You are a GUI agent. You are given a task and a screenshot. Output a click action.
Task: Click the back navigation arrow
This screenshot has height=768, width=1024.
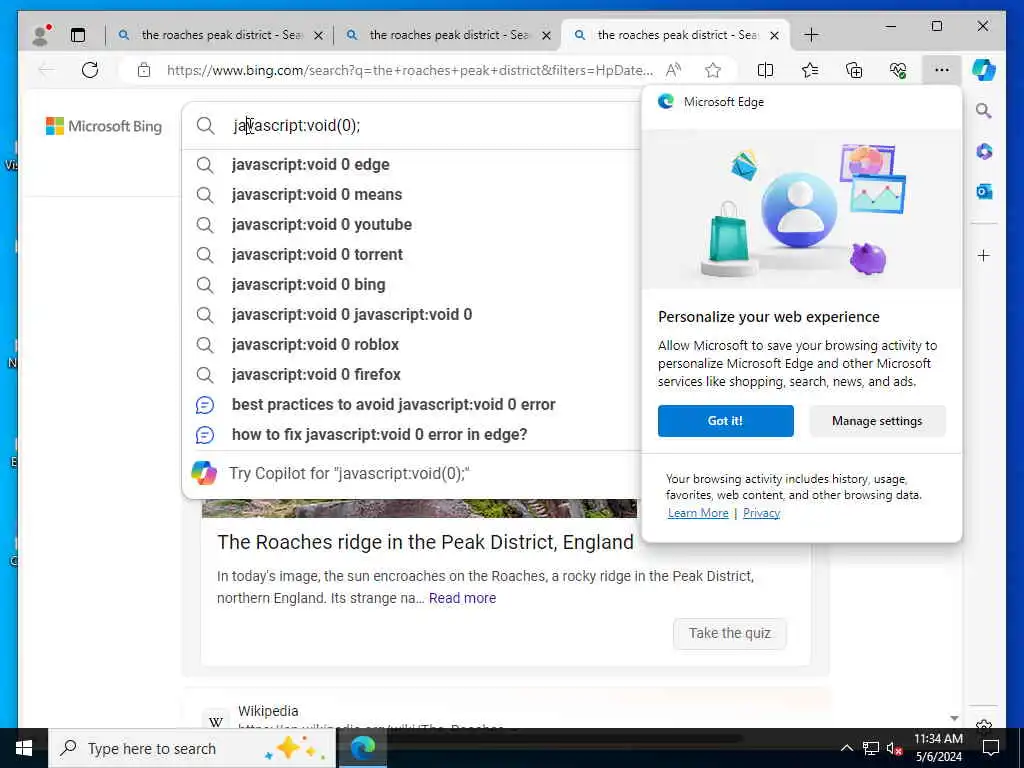click(x=46, y=70)
